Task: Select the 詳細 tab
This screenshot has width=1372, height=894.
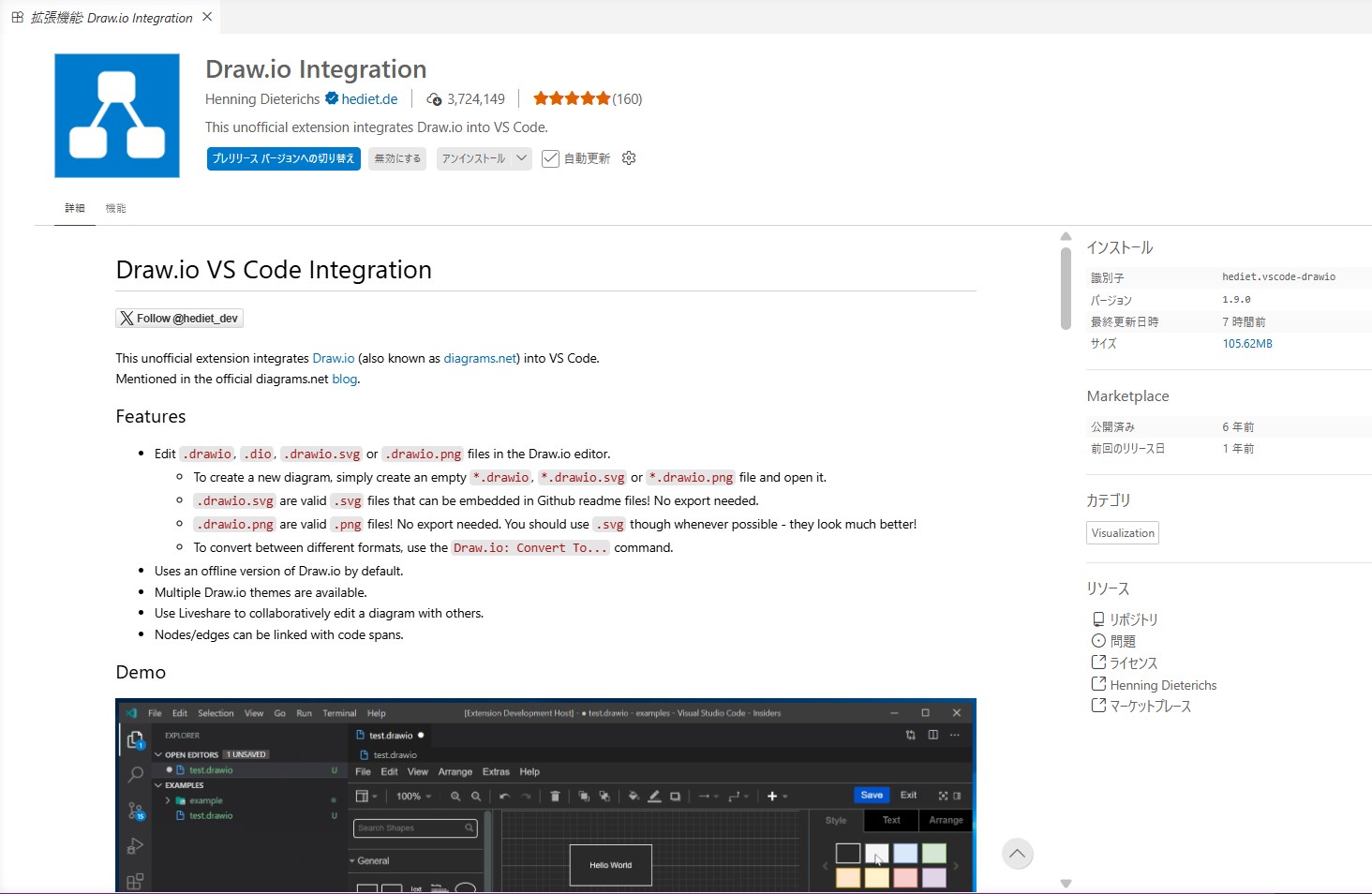Action: coord(75,208)
